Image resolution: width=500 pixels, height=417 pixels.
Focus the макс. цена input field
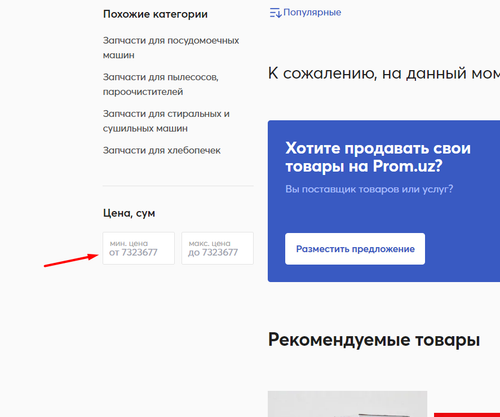coord(217,248)
